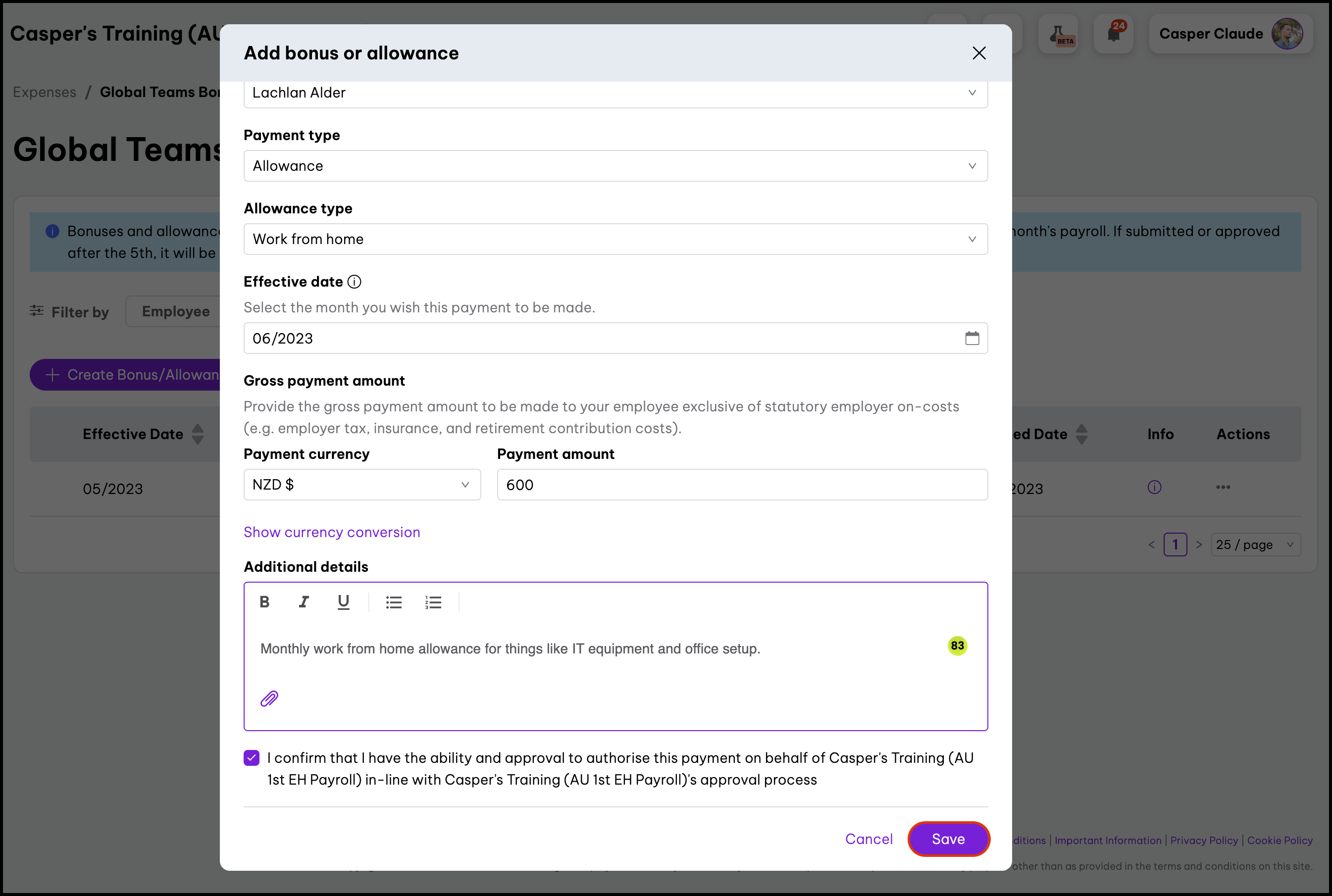Change the NZD $ payment currency

[361, 485]
